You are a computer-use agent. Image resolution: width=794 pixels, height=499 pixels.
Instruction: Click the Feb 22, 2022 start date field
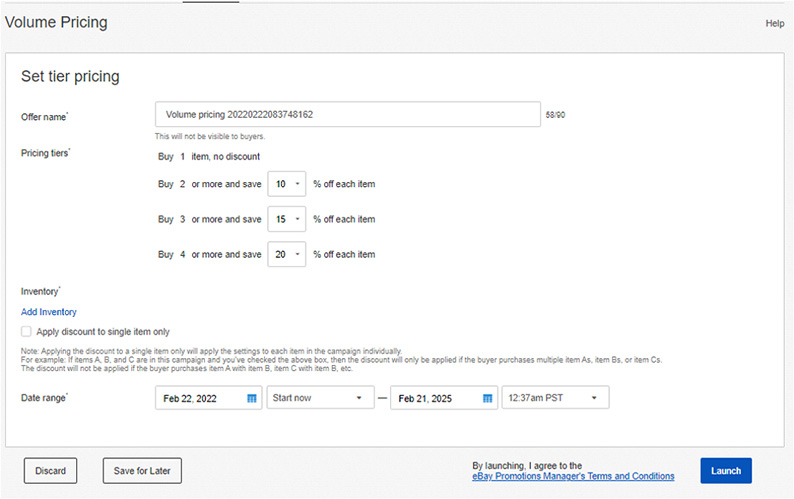200,398
